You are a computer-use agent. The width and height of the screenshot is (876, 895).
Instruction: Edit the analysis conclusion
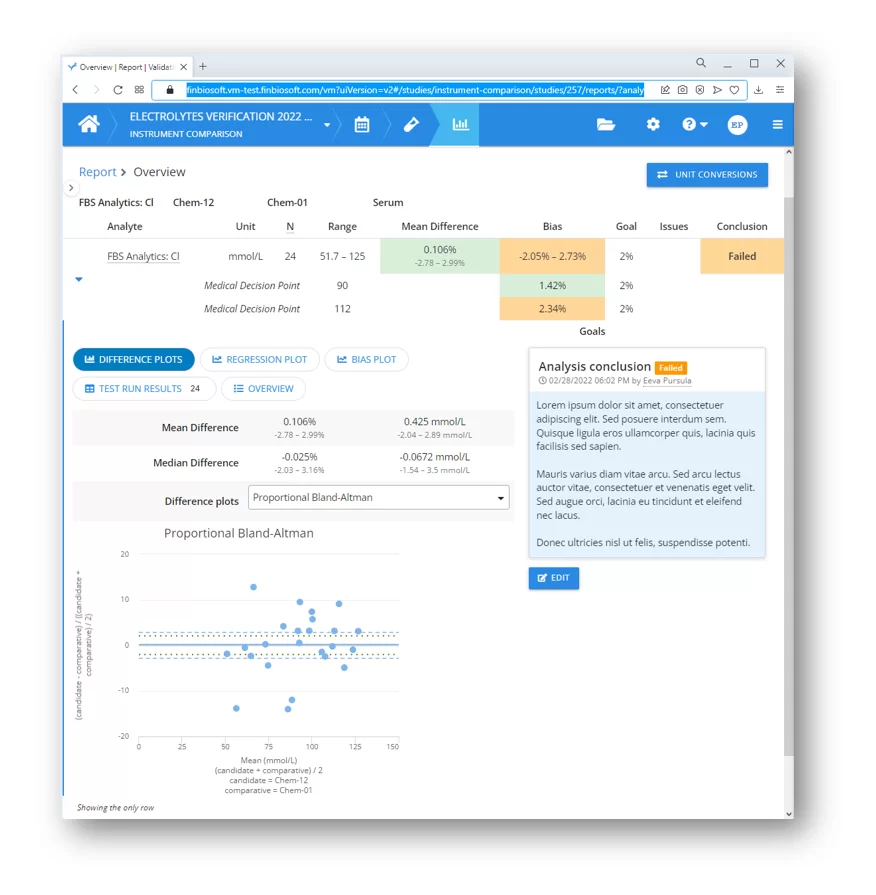coord(553,578)
